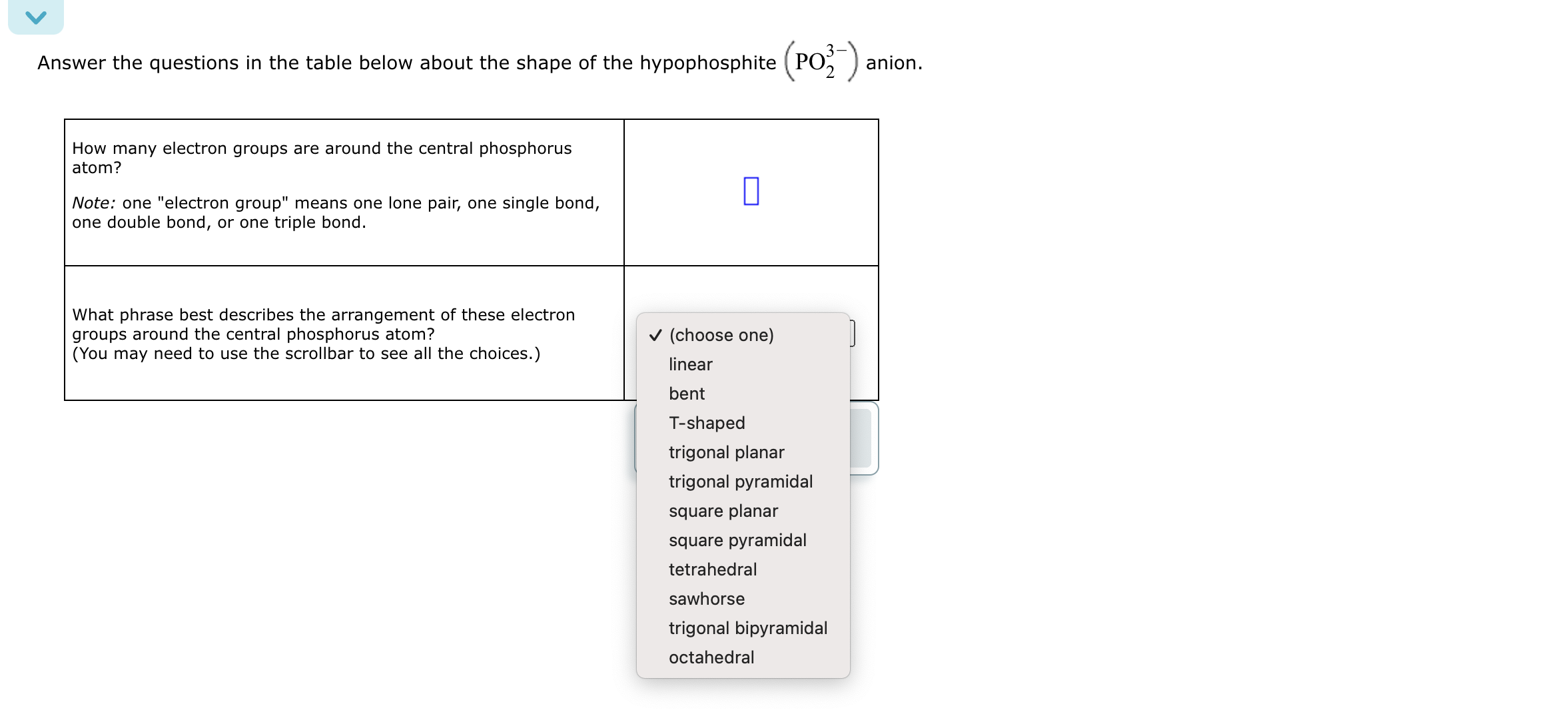Select the 'sawhorse' option
Screen dimensions: 1568x714
click(706, 599)
